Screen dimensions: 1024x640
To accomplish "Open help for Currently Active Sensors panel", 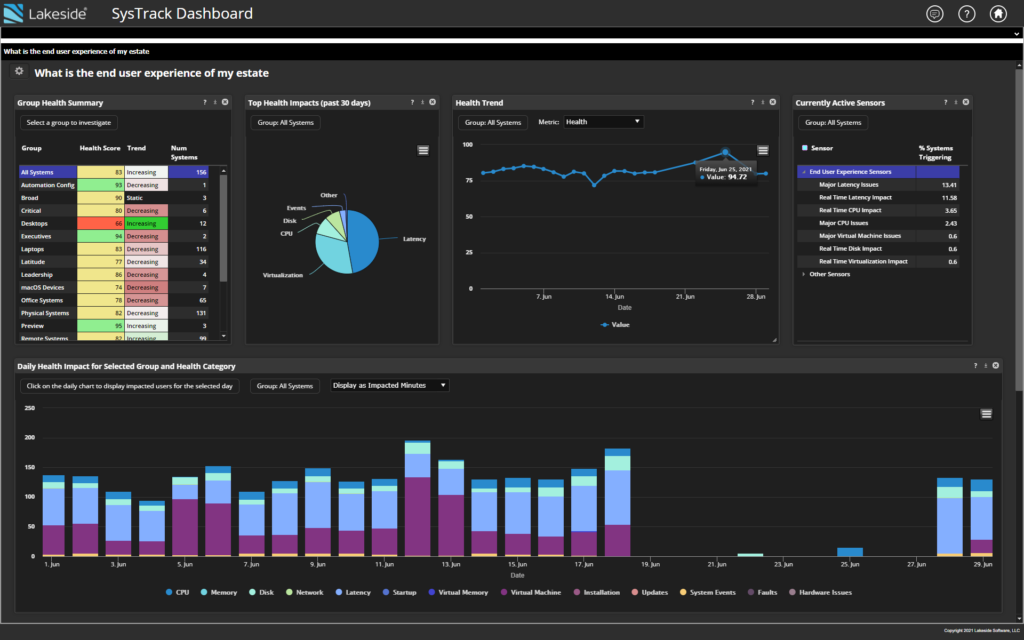I will coord(945,103).
